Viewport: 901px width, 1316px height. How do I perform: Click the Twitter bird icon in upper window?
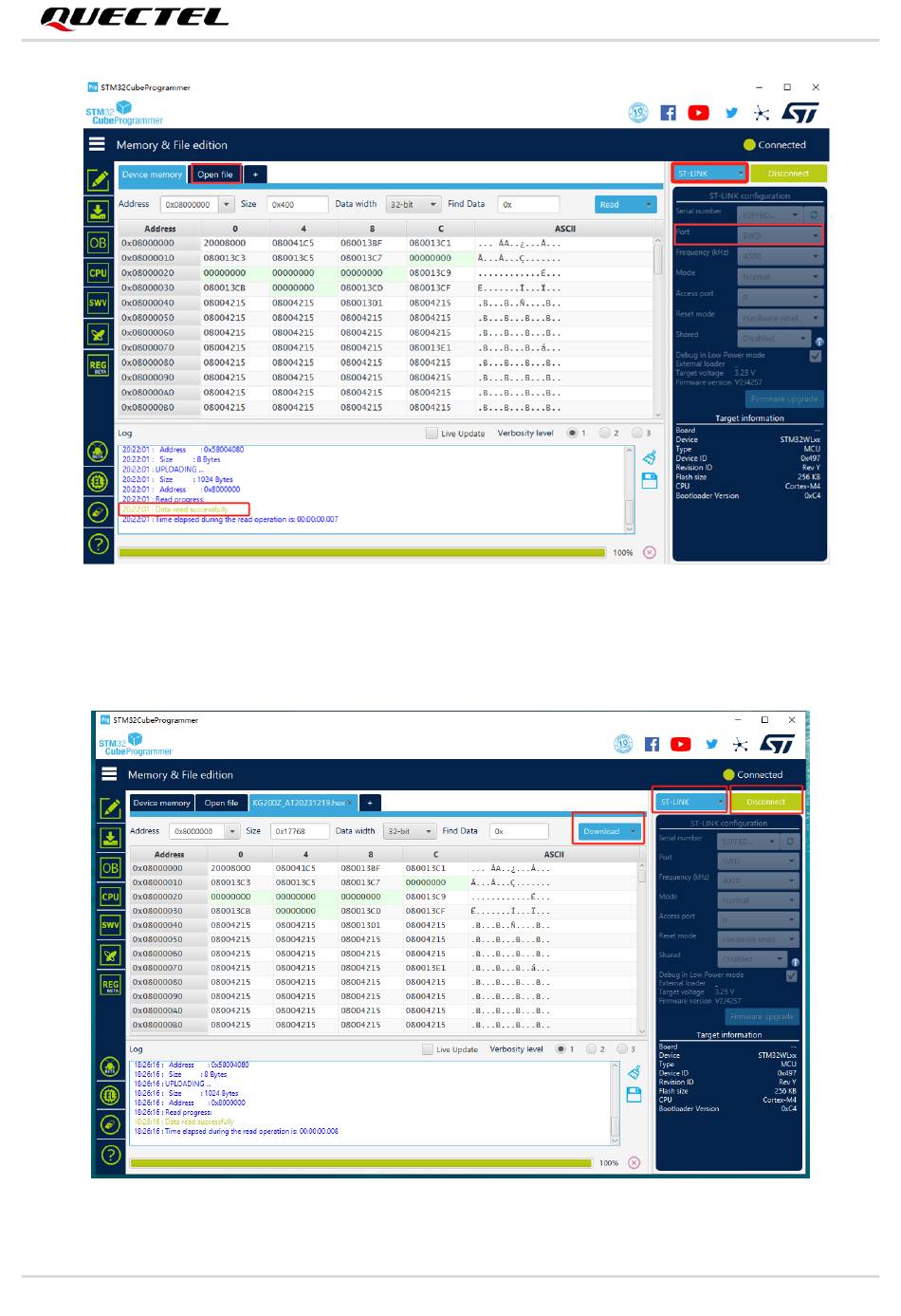pyautogui.click(x=731, y=113)
